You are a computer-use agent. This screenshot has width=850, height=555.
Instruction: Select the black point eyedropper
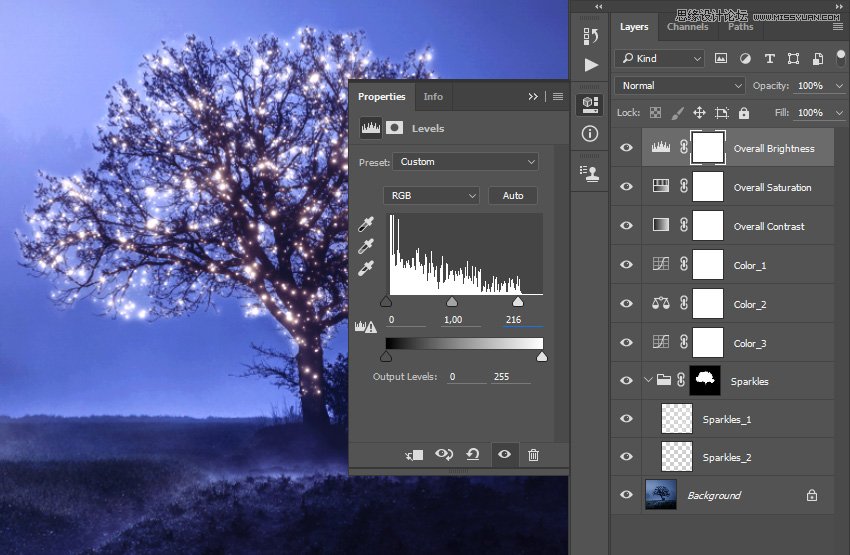coord(366,226)
